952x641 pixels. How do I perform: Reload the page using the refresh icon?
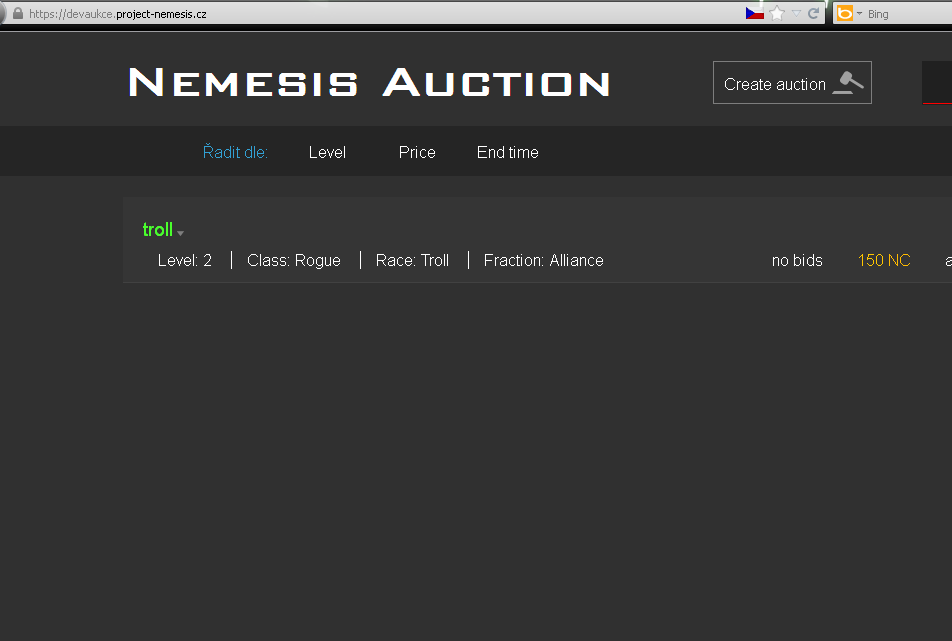[814, 13]
